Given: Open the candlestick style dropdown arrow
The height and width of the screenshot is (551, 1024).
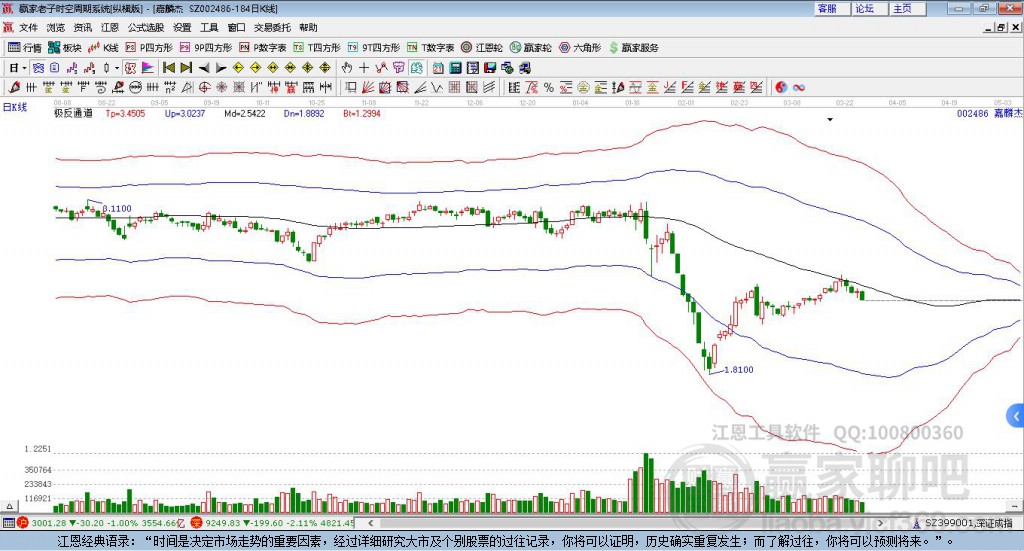Looking at the screenshot, I should (117, 68).
